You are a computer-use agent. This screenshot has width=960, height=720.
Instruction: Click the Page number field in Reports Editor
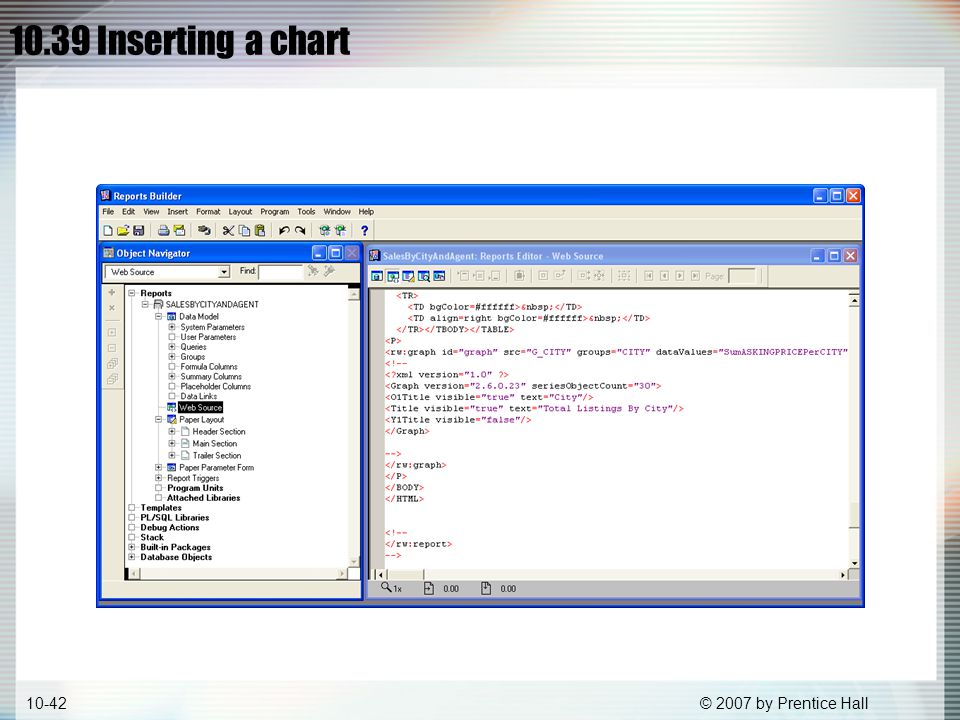742,276
